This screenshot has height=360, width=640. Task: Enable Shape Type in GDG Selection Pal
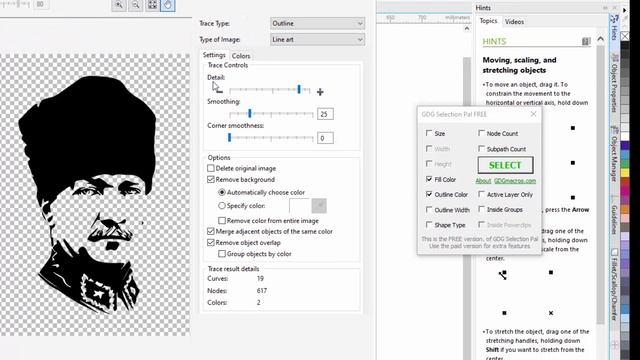tap(429, 224)
